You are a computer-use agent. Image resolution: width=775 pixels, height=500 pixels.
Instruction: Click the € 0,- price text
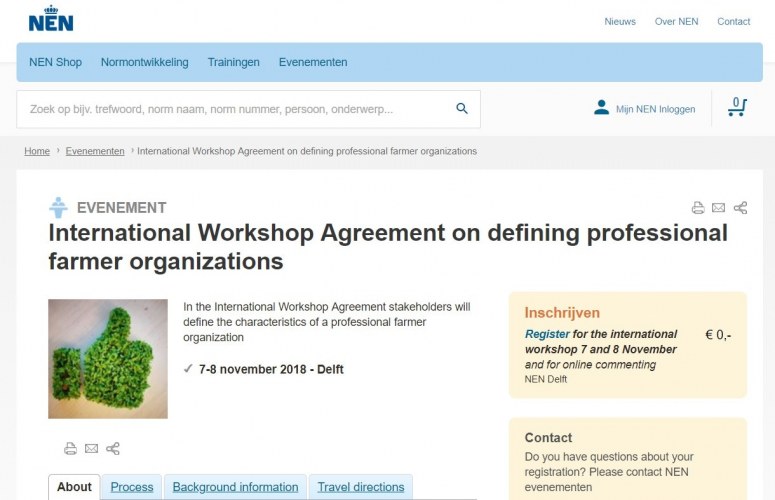point(718,335)
